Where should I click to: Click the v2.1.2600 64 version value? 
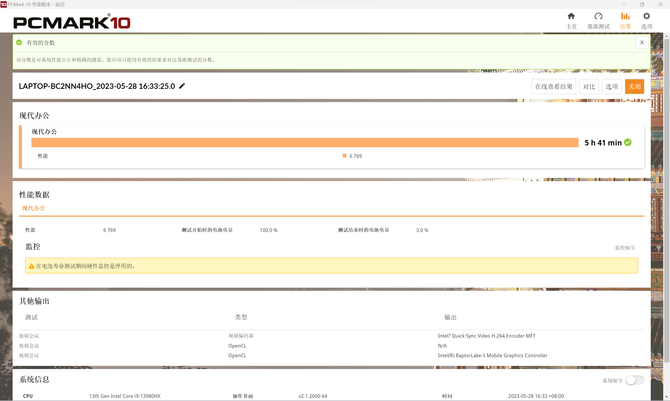point(313,396)
